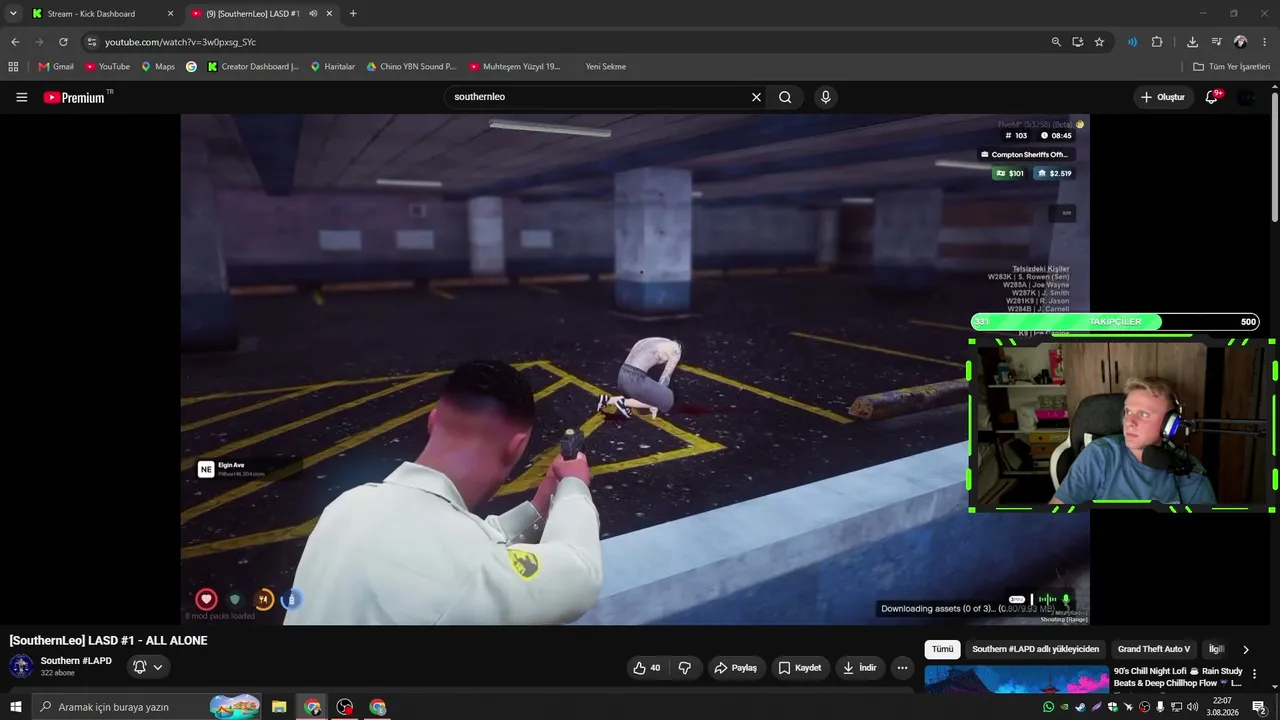
Task: Bookmark this page with the star
Action: (1099, 42)
